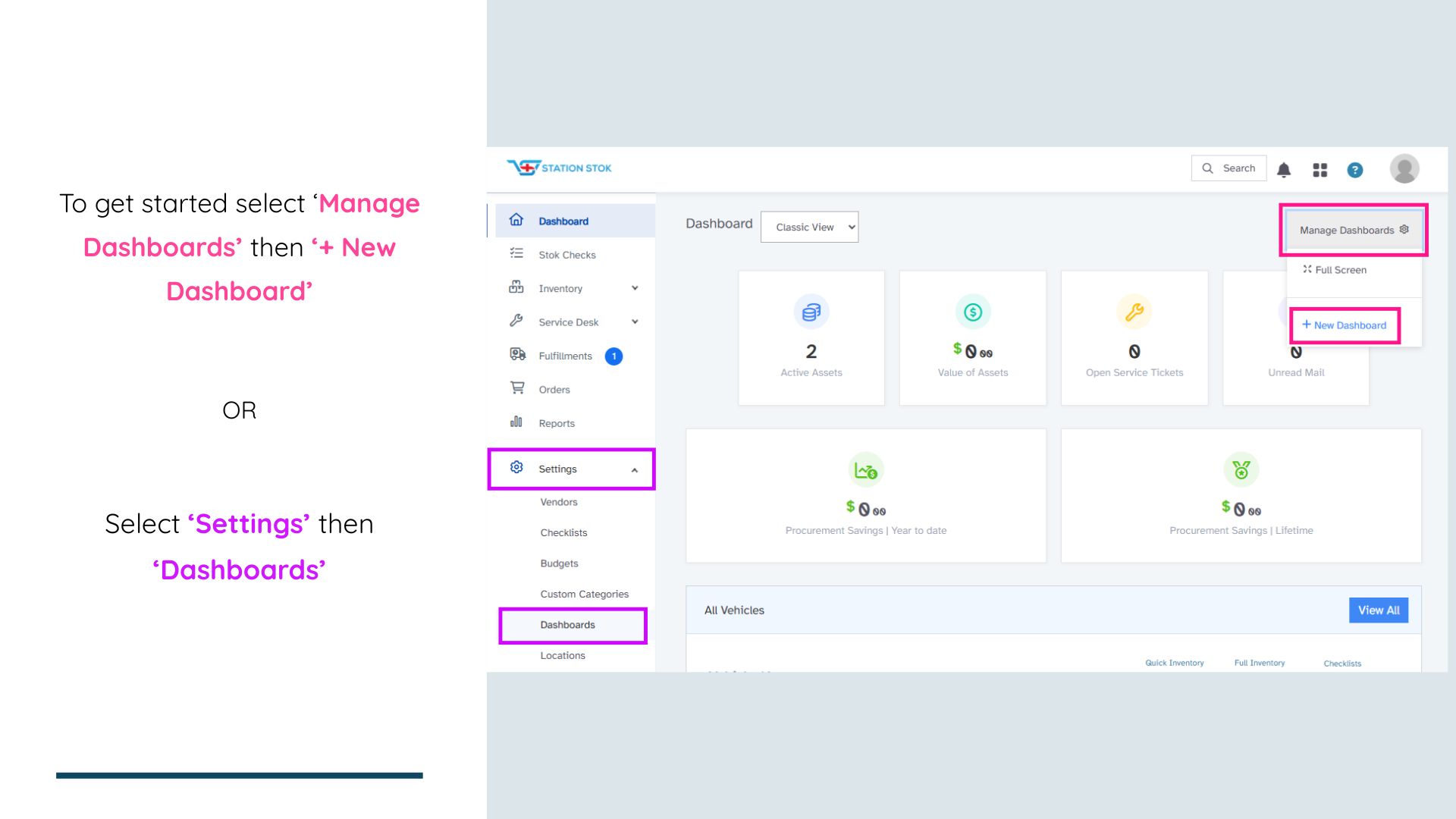The width and height of the screenshot is (1456, 819).
Task: Expand the Service Desk chevron
Action: tap(635, 322)
